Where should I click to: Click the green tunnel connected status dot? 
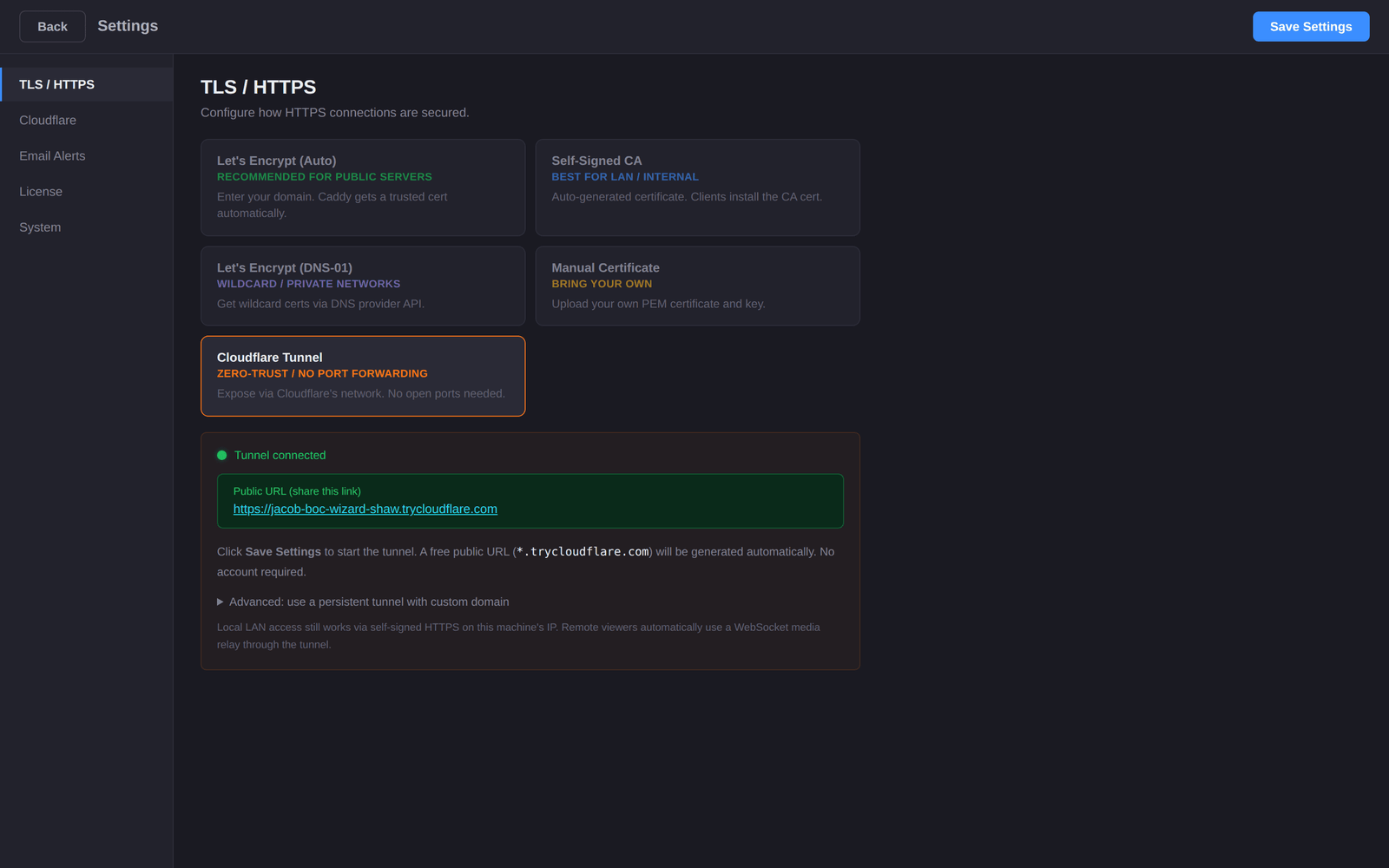point(221,454)
